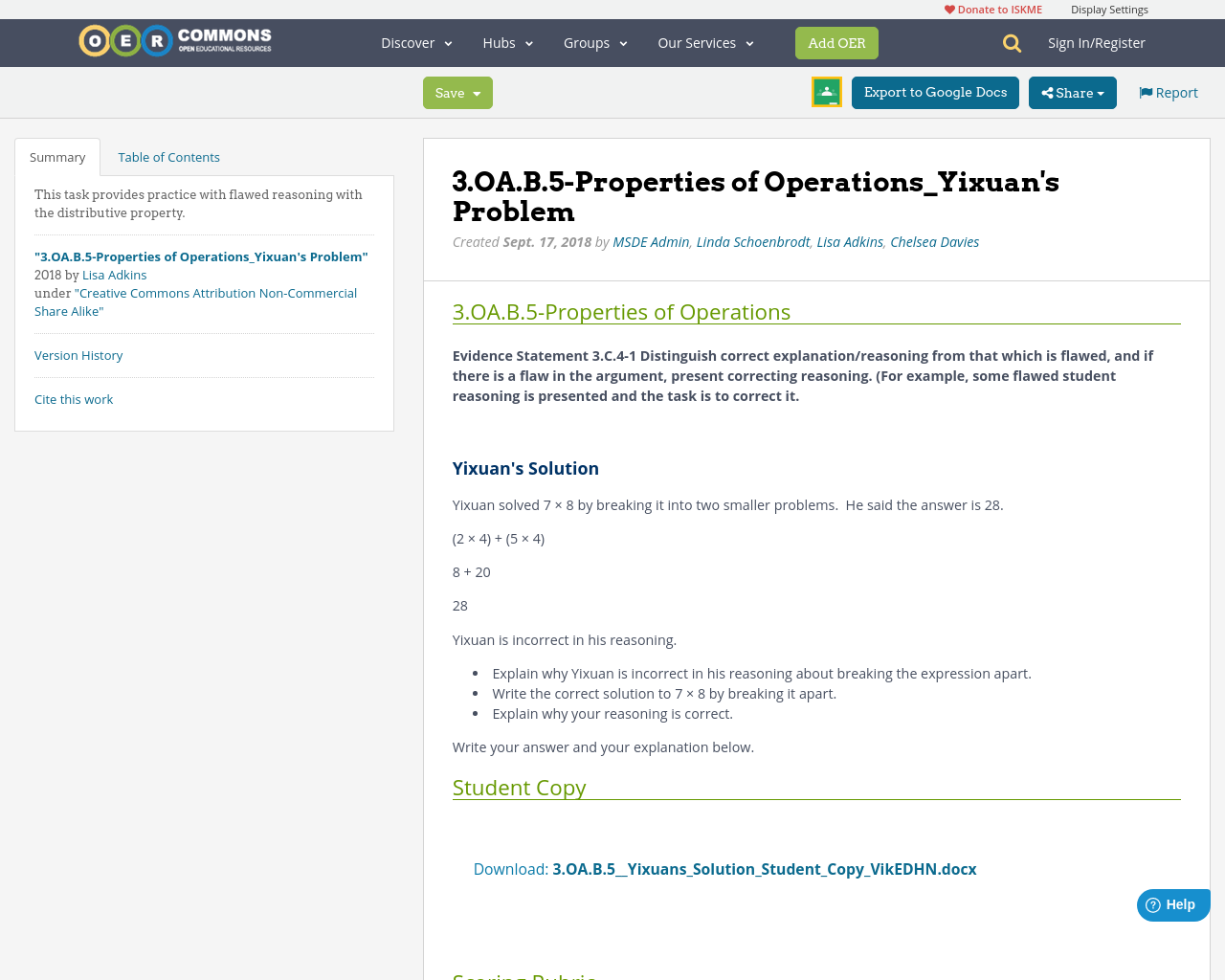
Task: Expand the Our Services menu
Action: [x=704, y=42]
